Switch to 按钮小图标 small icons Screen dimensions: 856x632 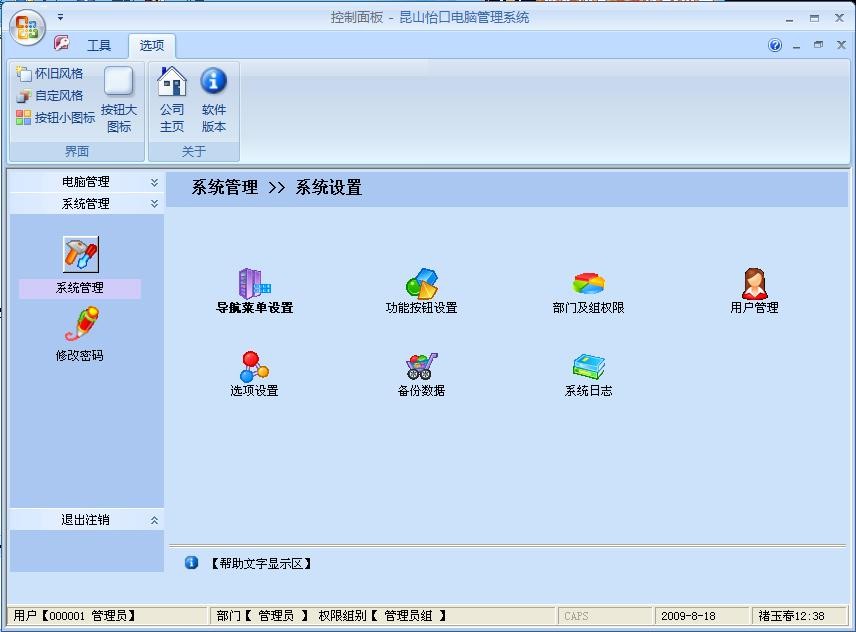click(x=55, y=117)
